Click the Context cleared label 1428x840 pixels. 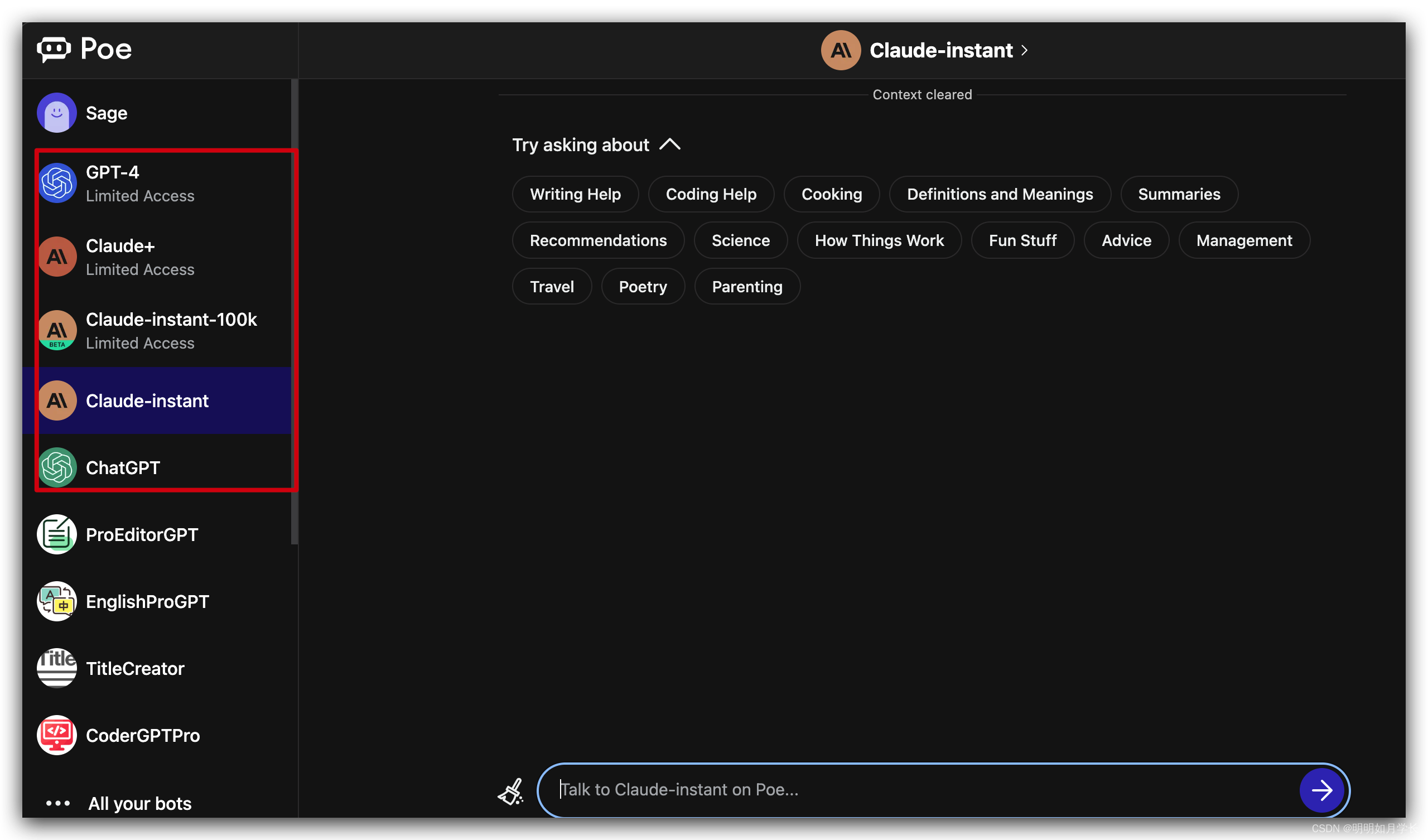[922, 95]
